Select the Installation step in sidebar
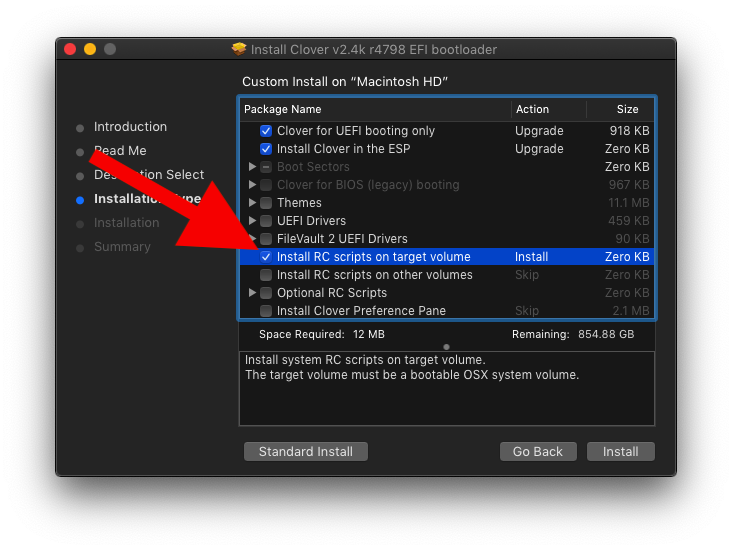Image resolution: width=732 pixels, height=550 pixels. 127,223
